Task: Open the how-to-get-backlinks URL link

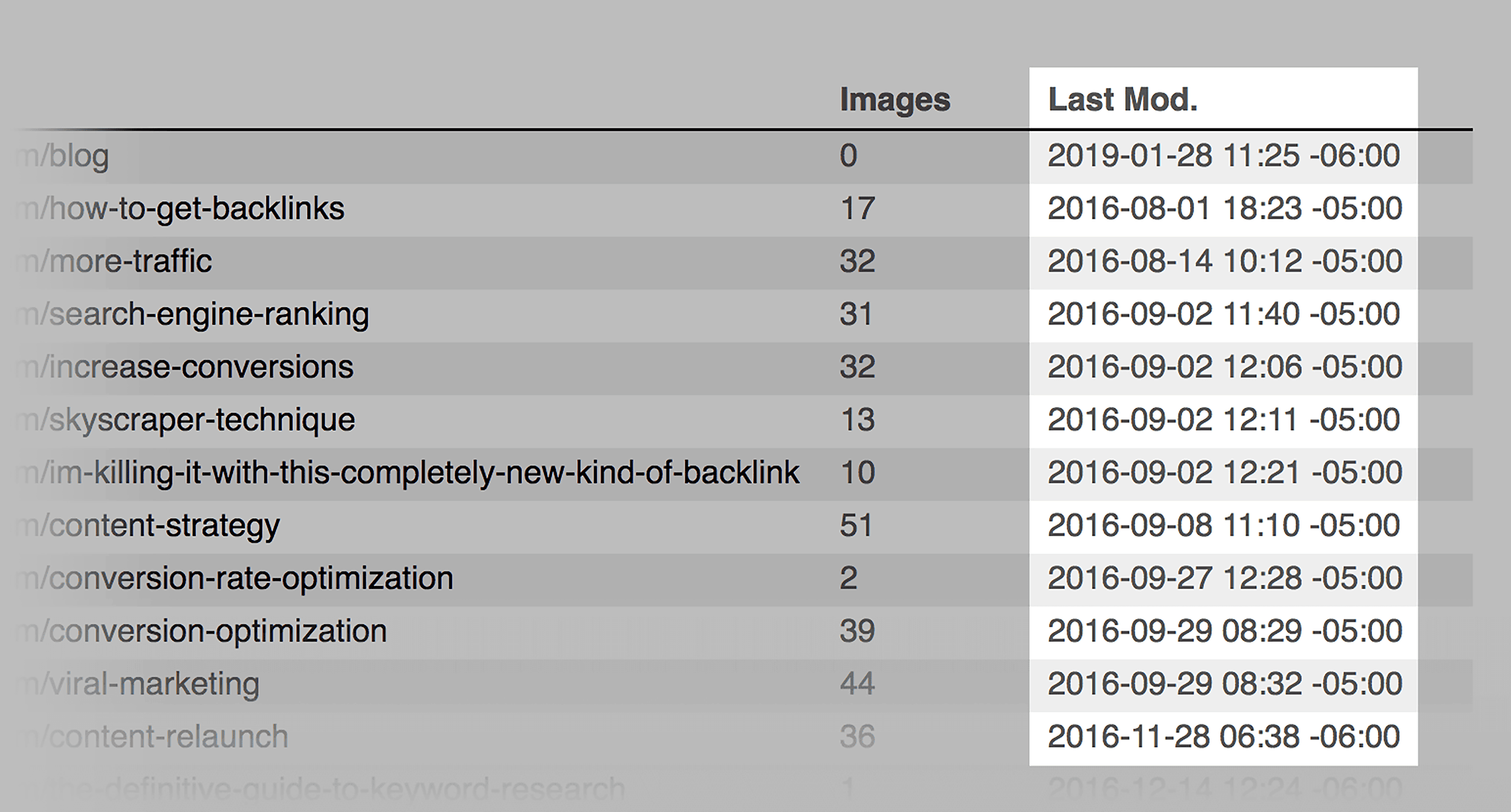Action: coord(181,209)
